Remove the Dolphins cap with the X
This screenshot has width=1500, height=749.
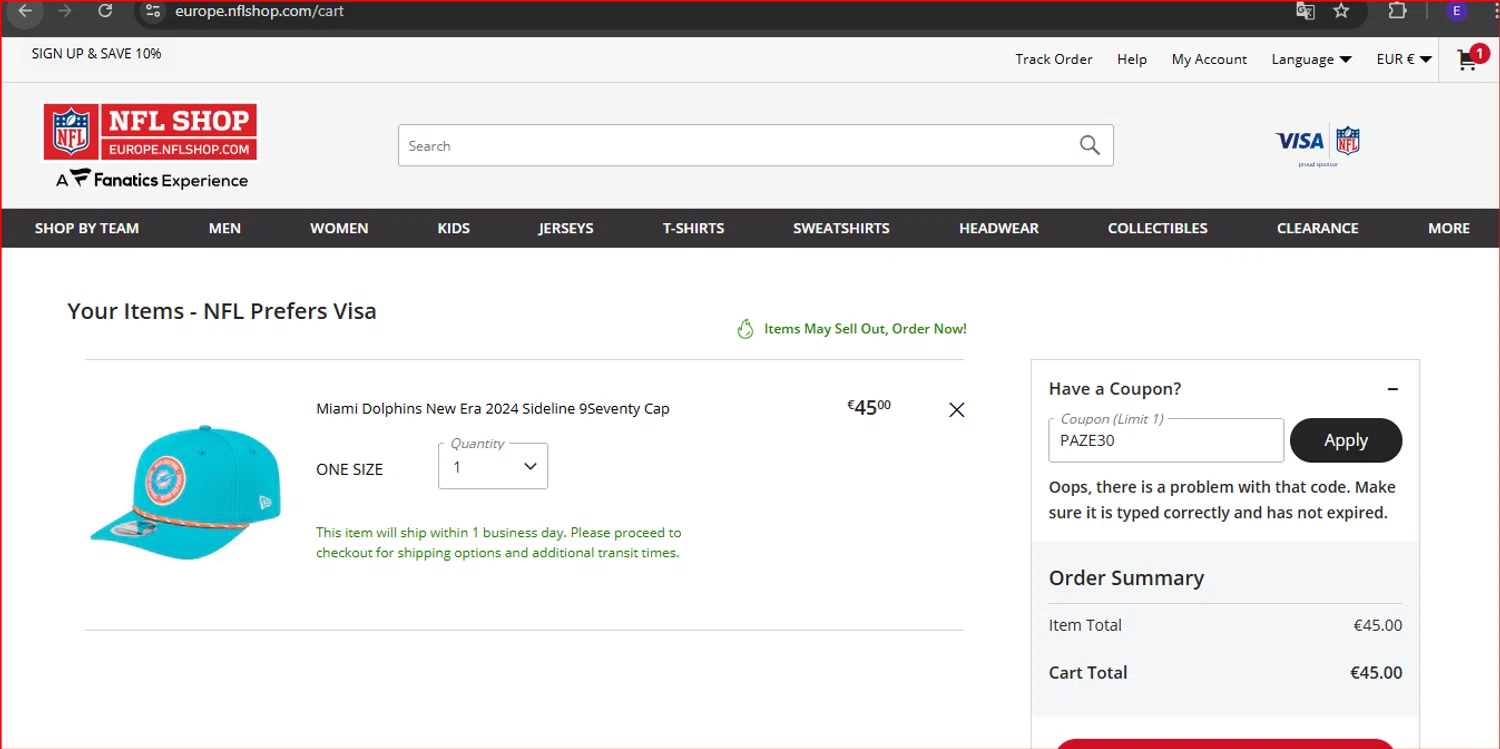[956, 410]
